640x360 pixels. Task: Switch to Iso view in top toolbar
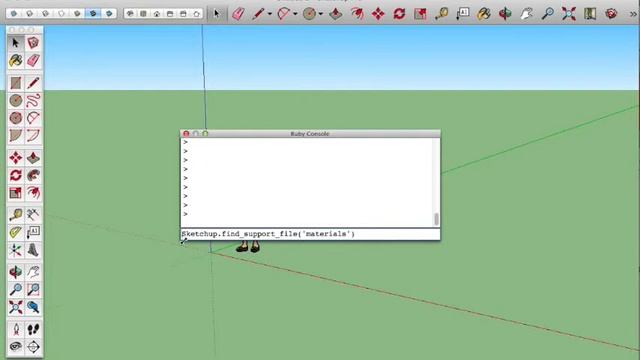pos(130,14)
